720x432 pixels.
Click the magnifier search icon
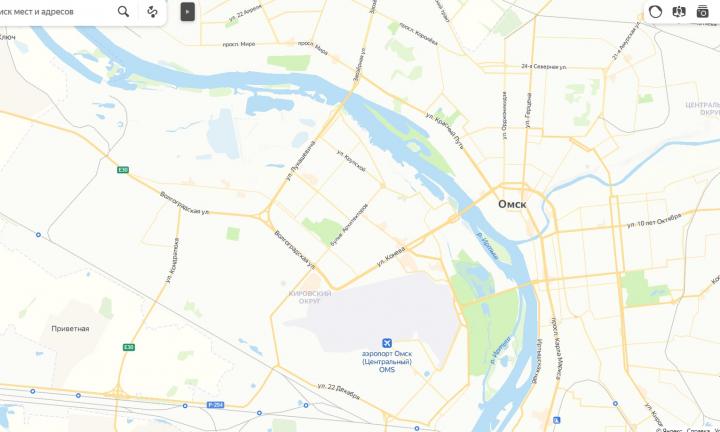pos(123,11)
